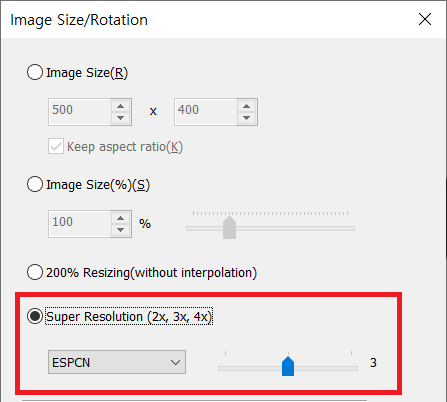Toggle Keep aspect ratio checkbox
Image resolution: width=447 pixels, height=402 pixels.
[x=56, y=146]
